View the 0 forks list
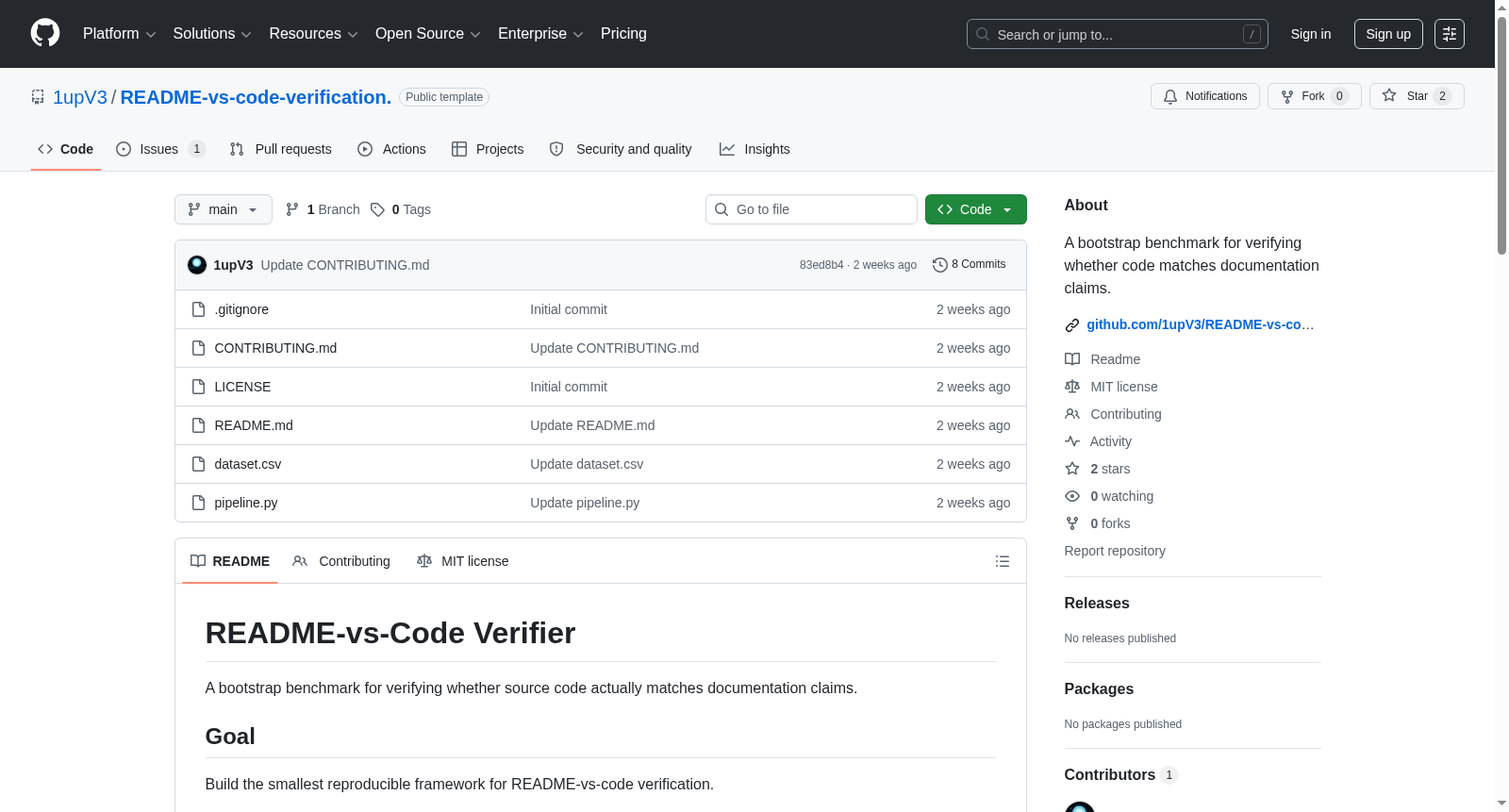Viewport: 1509px width, 812px height. 1098,523
